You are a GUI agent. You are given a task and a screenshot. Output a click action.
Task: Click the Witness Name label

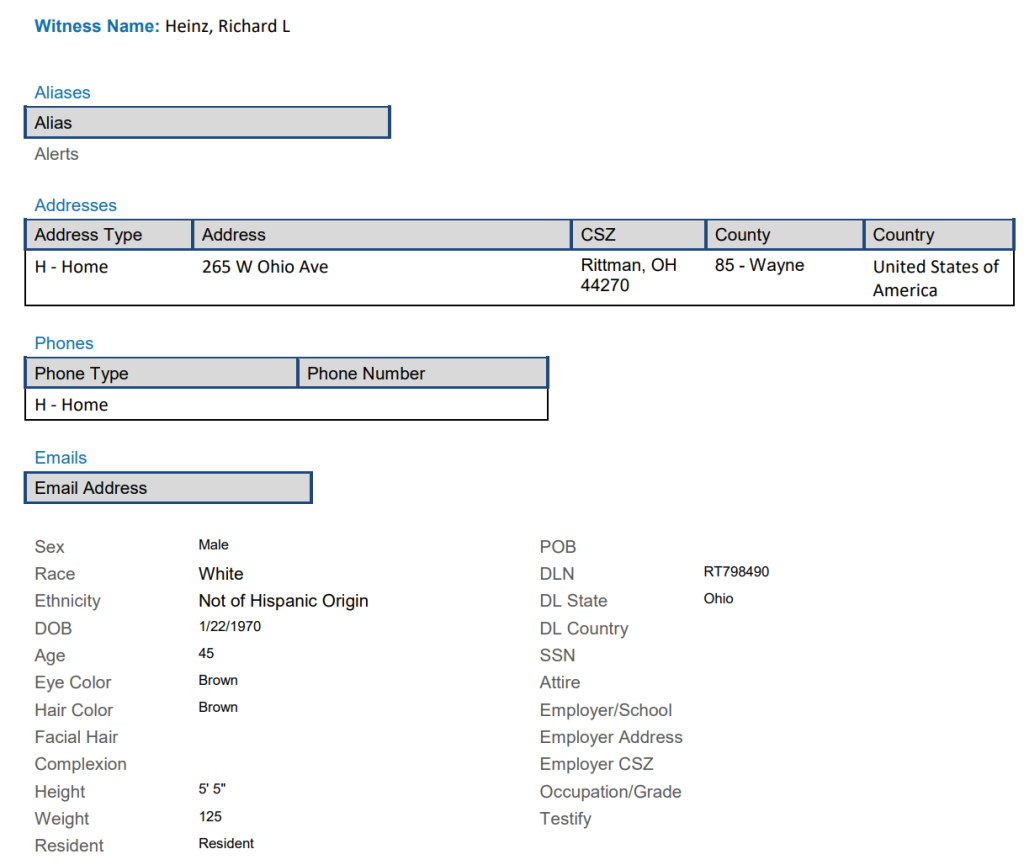(96, 26)
